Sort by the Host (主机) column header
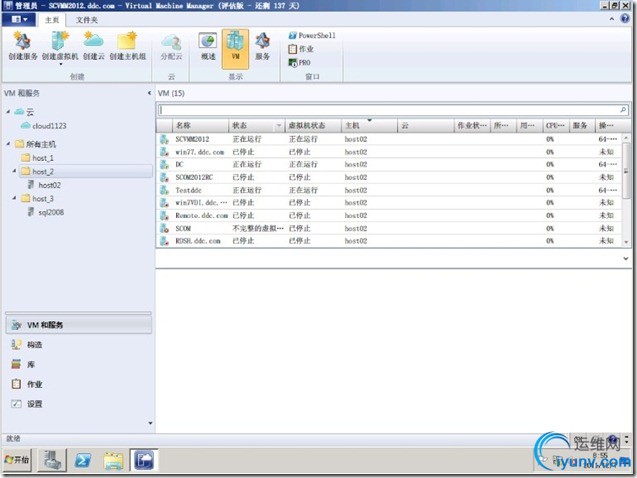The image size is (637, 478). [x=369, y=125]
